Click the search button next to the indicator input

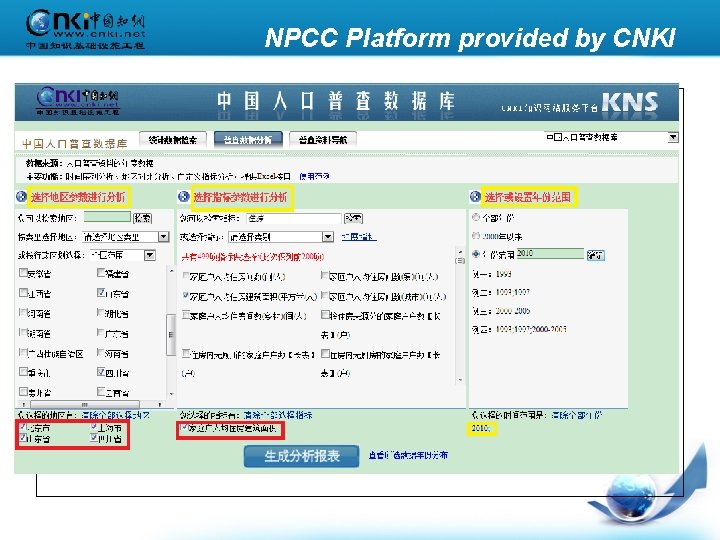coord(353,218)
